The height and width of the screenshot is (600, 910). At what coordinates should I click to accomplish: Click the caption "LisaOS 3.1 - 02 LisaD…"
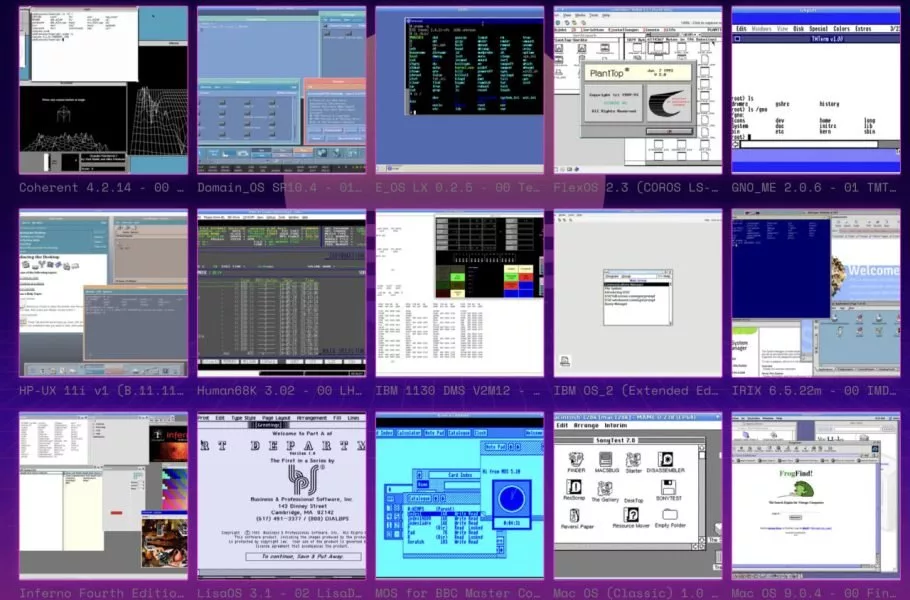point(280,593)
